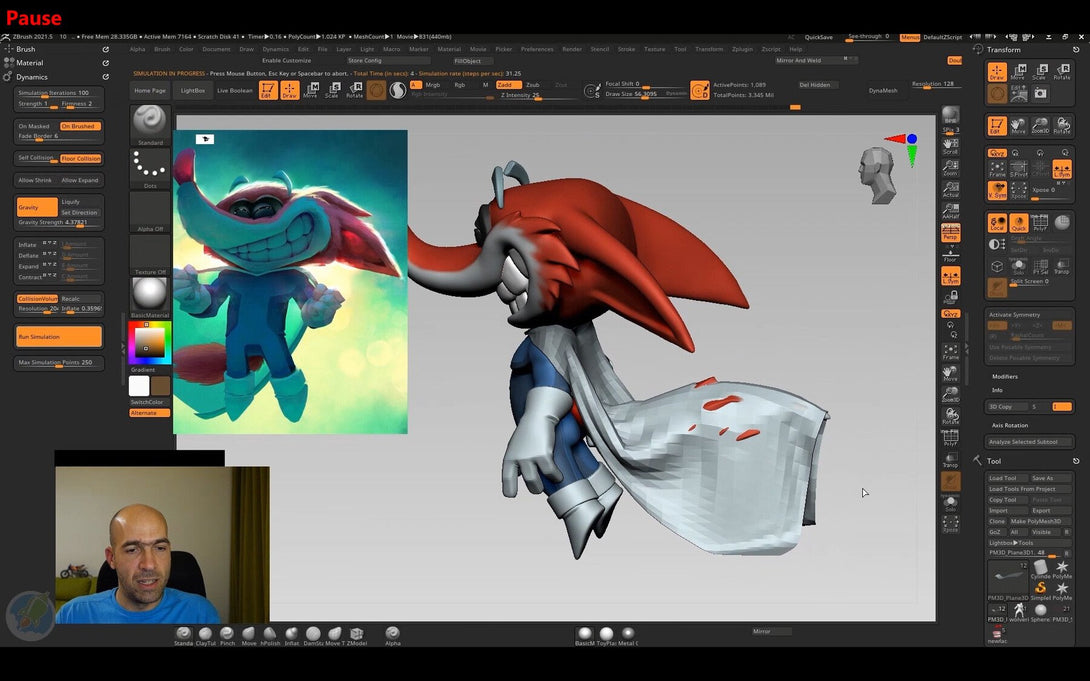Click the Actual size icon
This screenshot has height=681, width=1090.
[950, 189]
